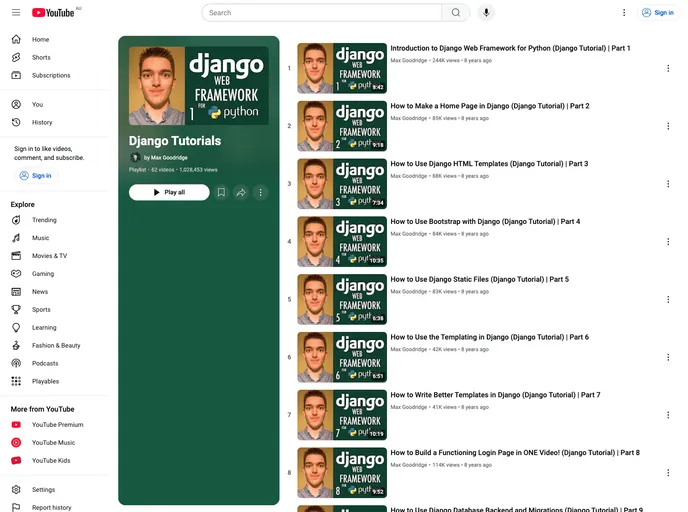
Task: Click the Play all button
Action: pyautogui.click(x=169, y=192)
